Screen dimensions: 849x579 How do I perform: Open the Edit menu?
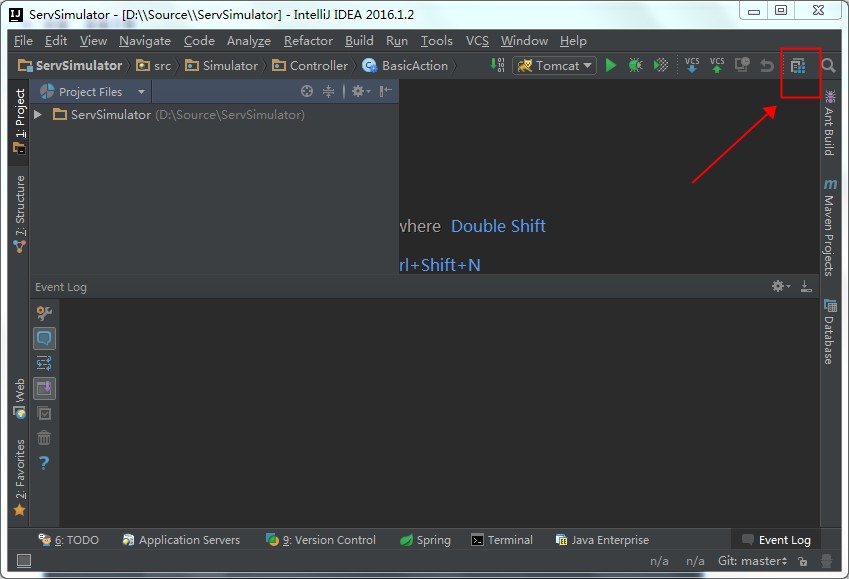(x=56, y=41)
